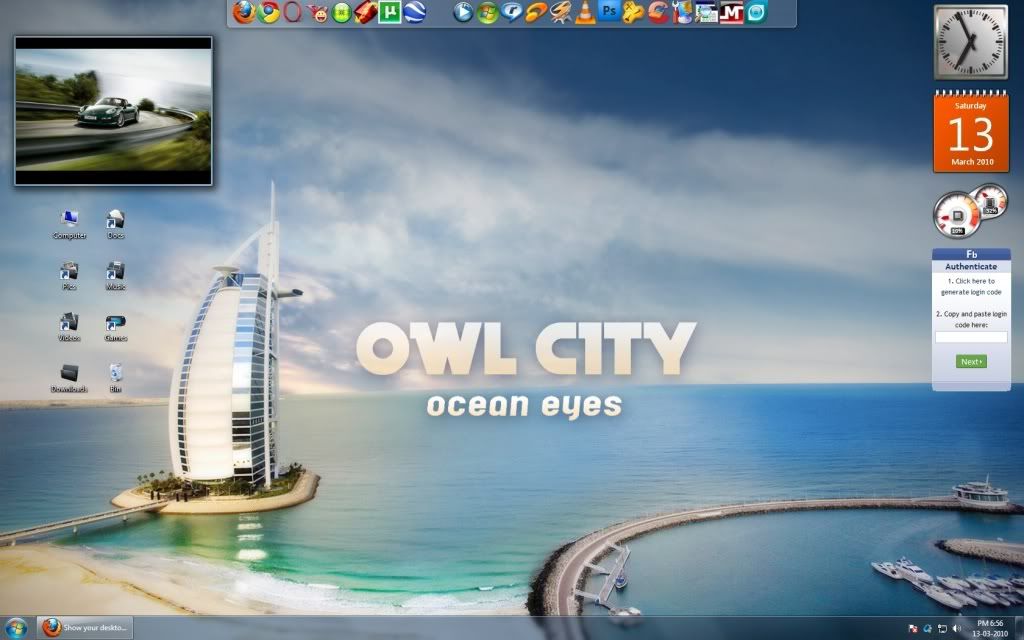Open the Windows Start menu

click(18, 628)
